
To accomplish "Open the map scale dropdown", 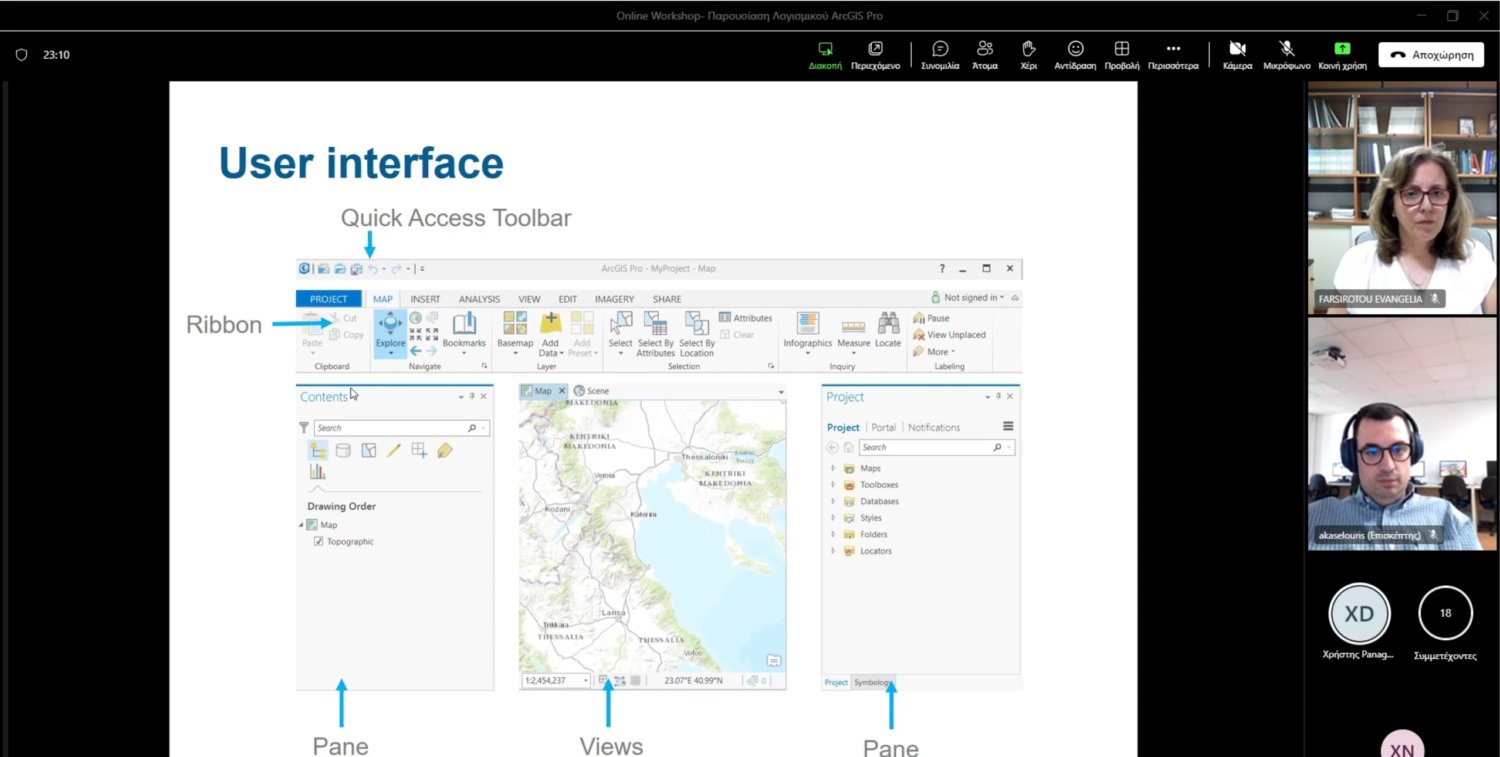I will (585, 681).
